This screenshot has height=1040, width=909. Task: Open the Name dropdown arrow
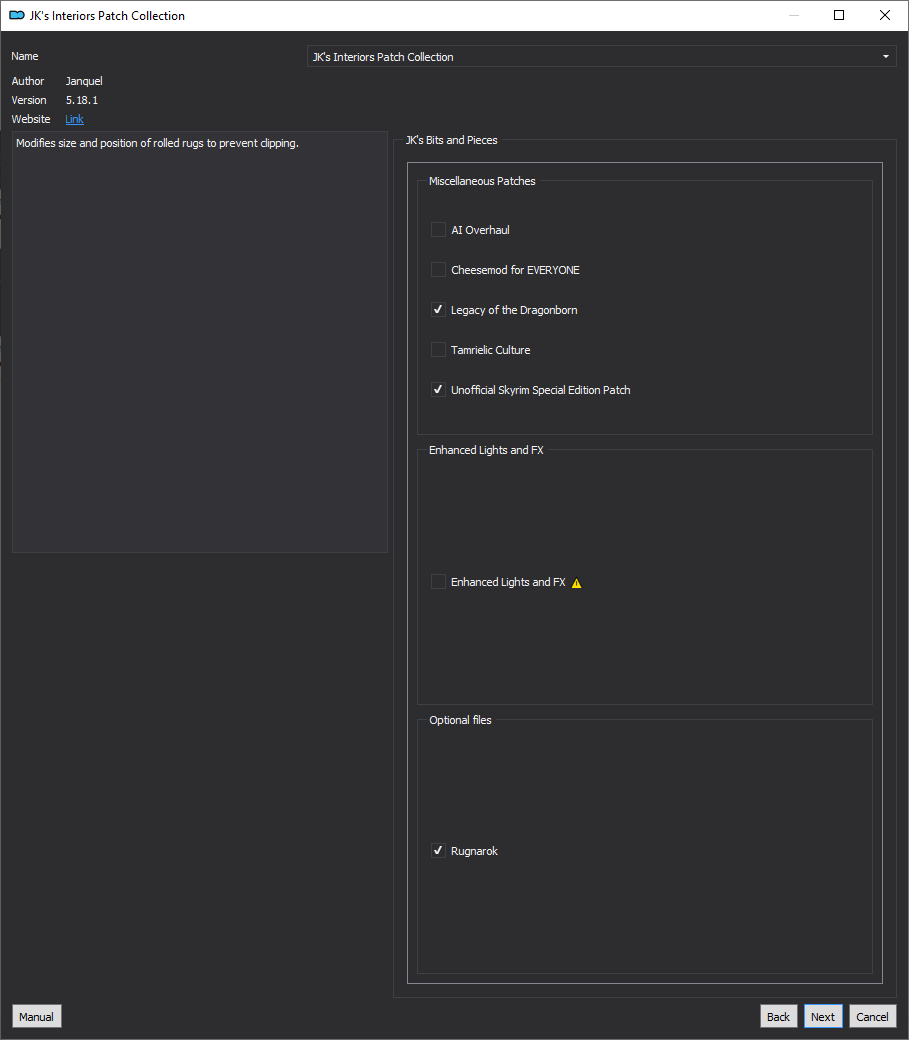click(x=886, y=56)
